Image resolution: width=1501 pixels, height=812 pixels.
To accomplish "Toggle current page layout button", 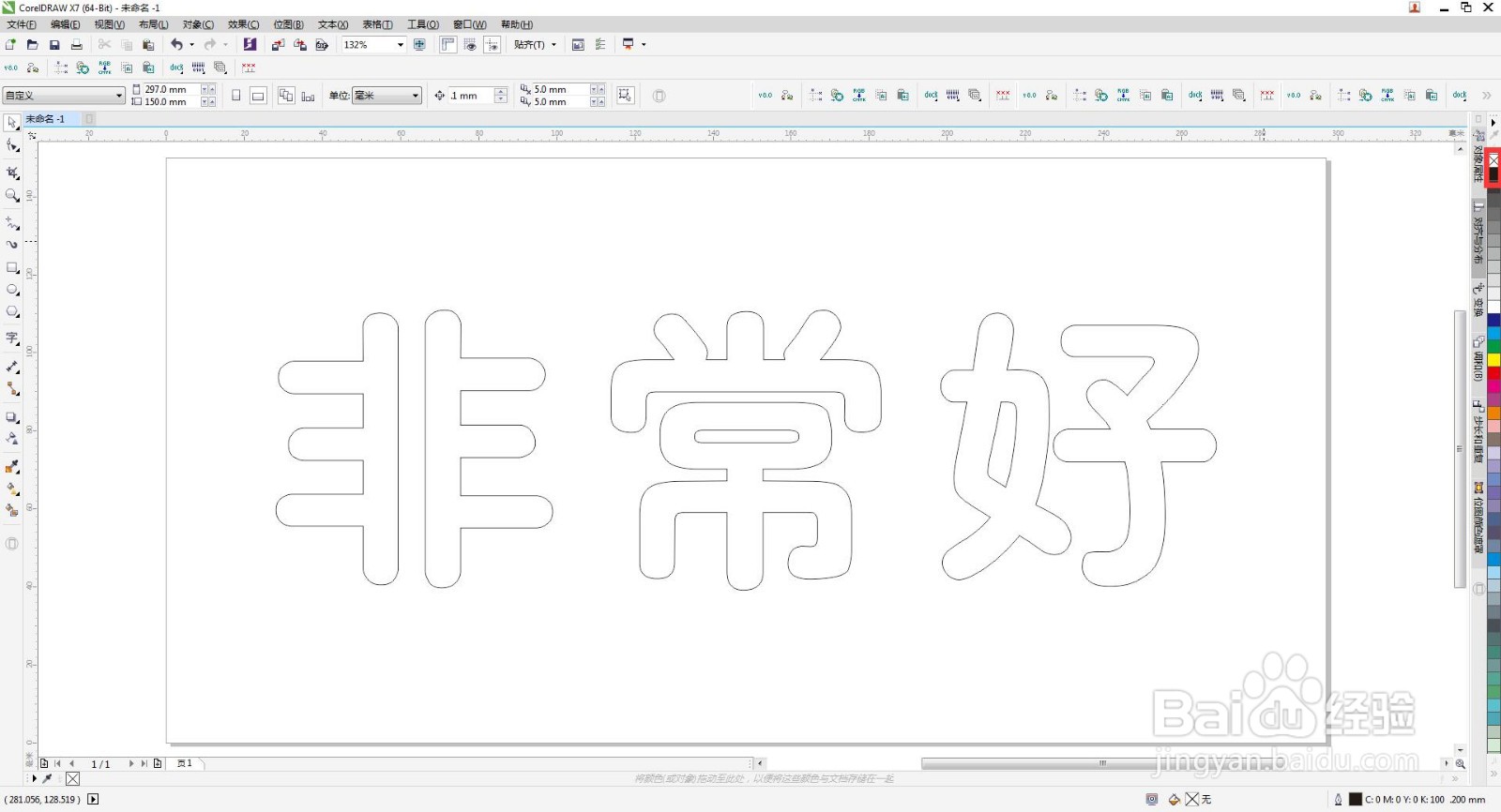I will [308, 96].
